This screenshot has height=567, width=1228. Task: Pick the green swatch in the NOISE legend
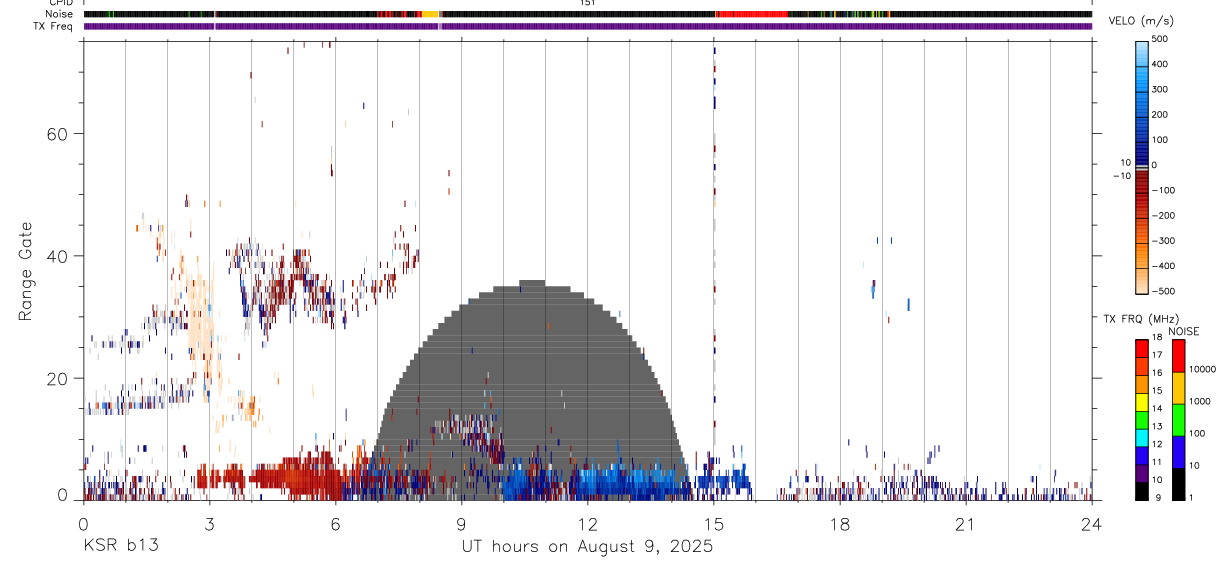pos(1179,419)
